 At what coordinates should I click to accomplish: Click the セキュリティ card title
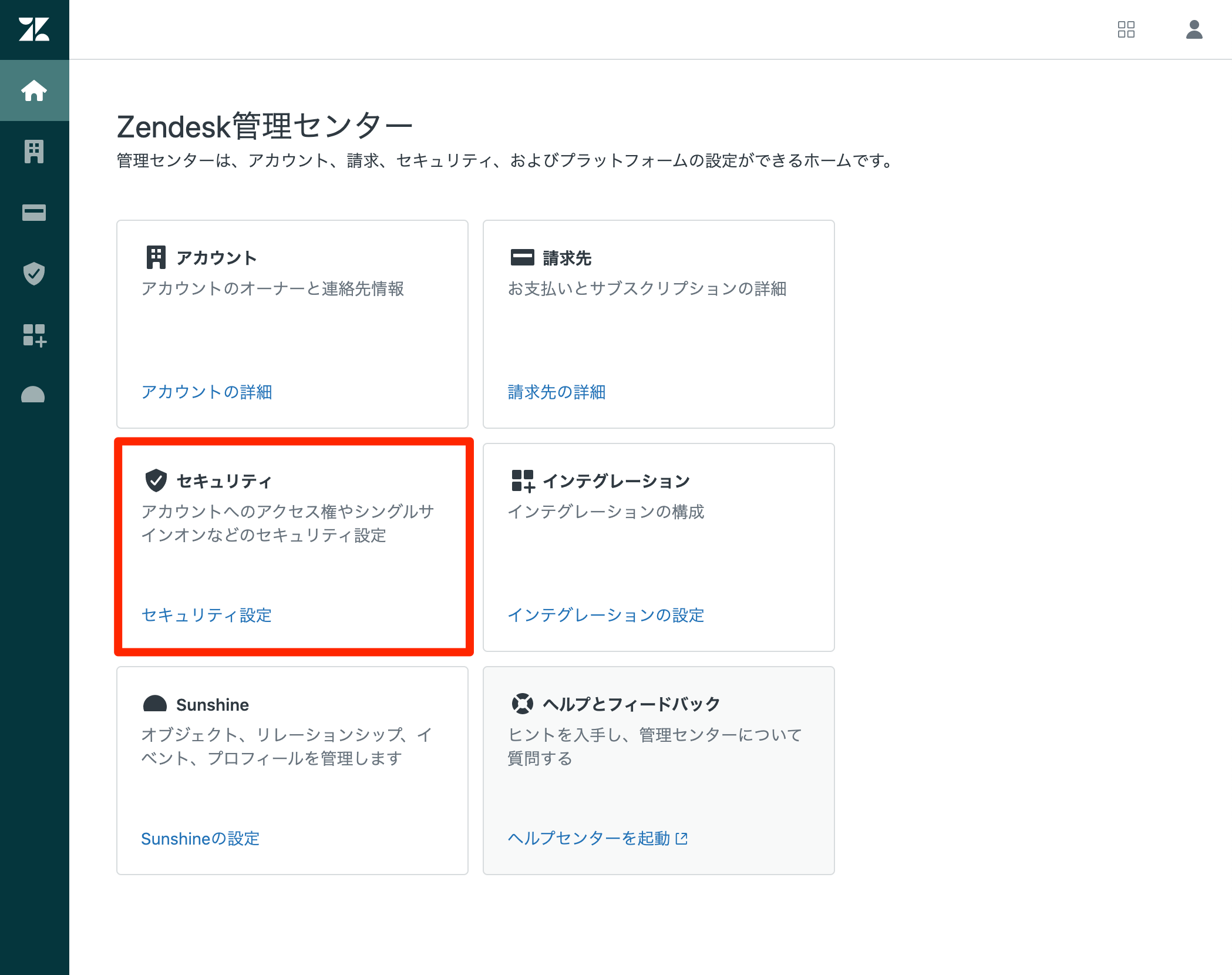click(x=224, y=481)
